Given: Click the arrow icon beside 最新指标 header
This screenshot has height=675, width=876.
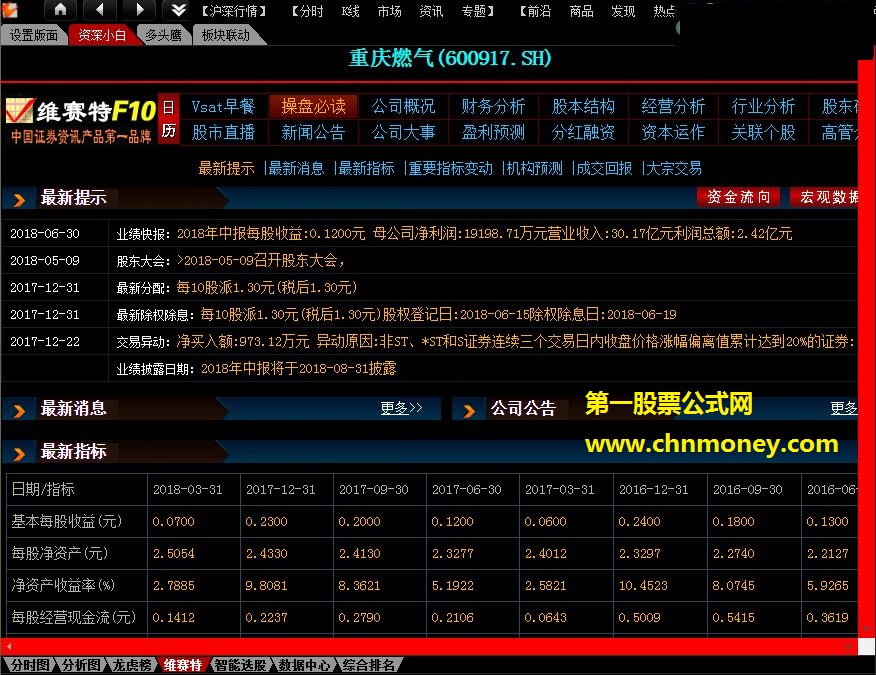Looking at the screenshot, I should tap(19, 453).
